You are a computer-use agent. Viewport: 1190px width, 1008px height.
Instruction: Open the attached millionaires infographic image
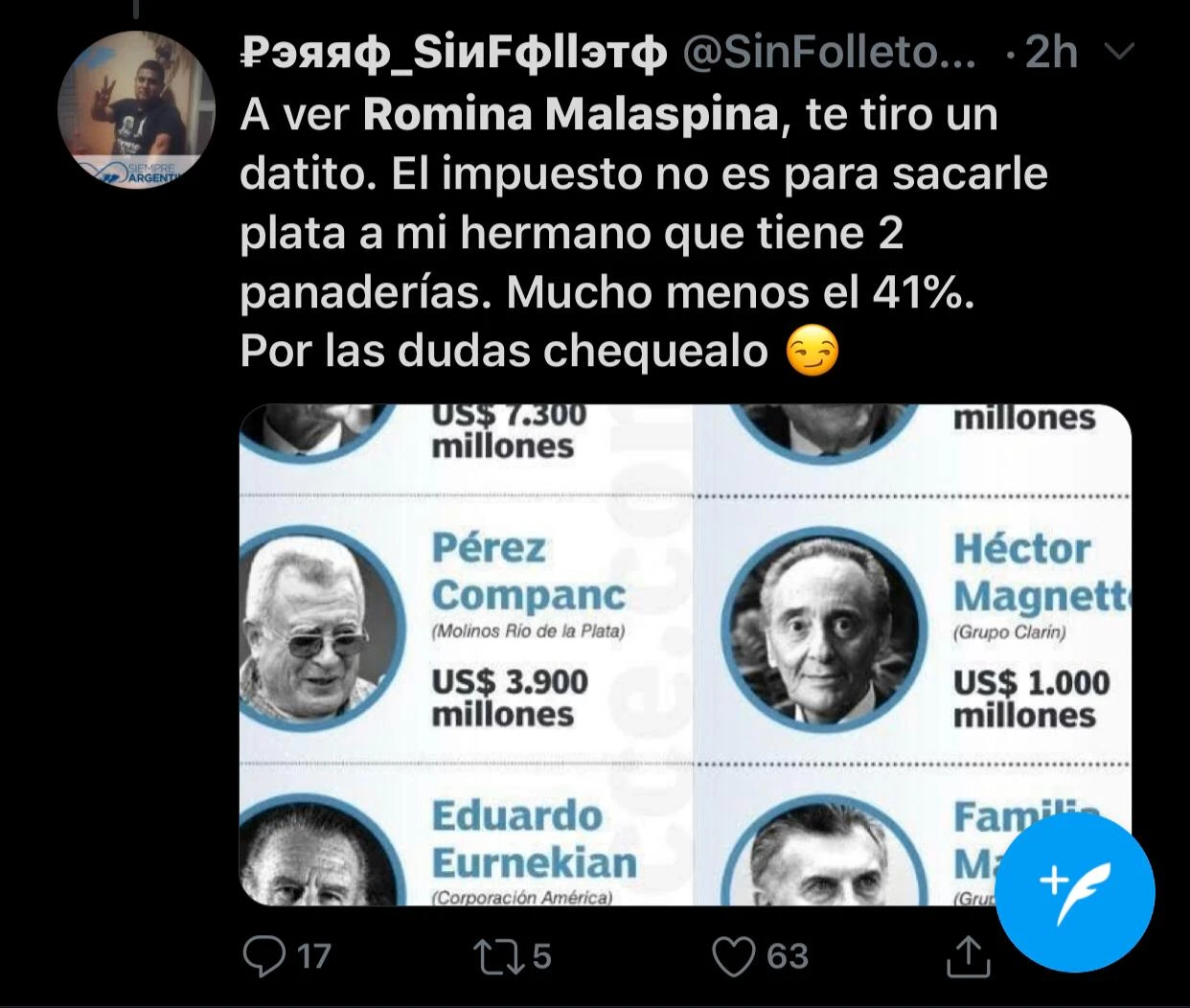pos(685,655)
